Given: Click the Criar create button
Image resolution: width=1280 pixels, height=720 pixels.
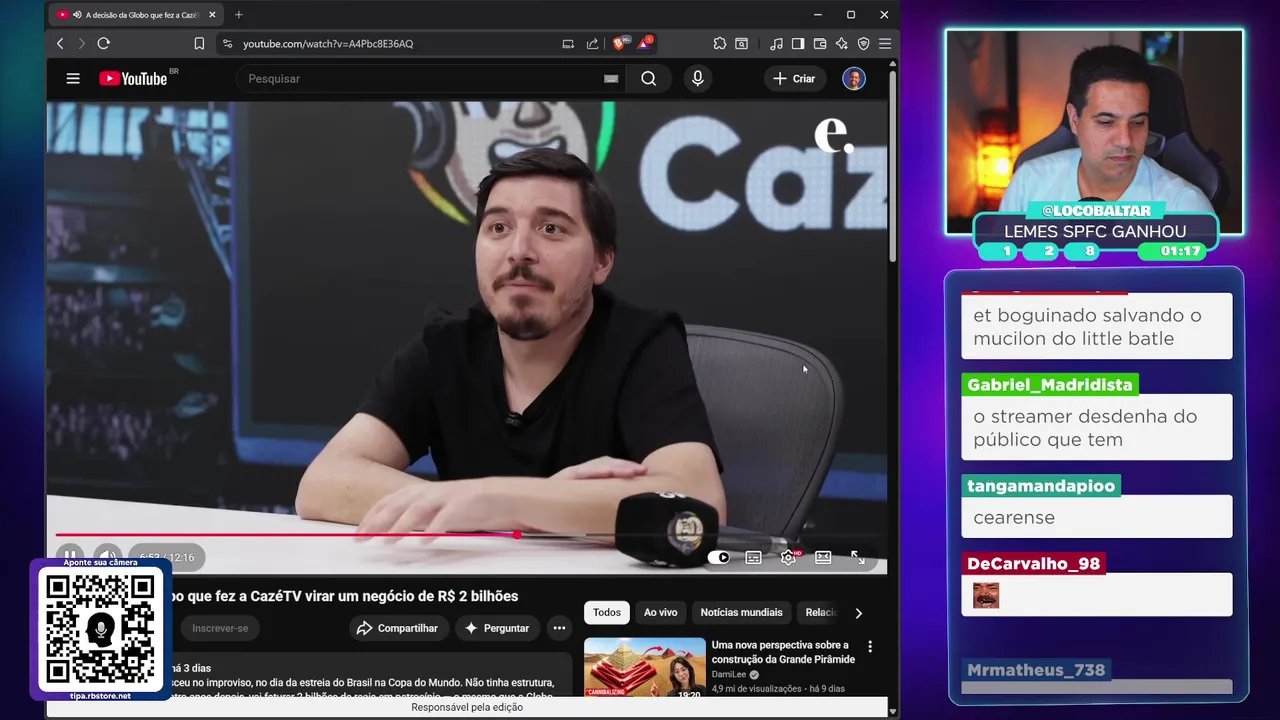Looking at the screenshot, I should pyautogui.click(x=795, y=79).
